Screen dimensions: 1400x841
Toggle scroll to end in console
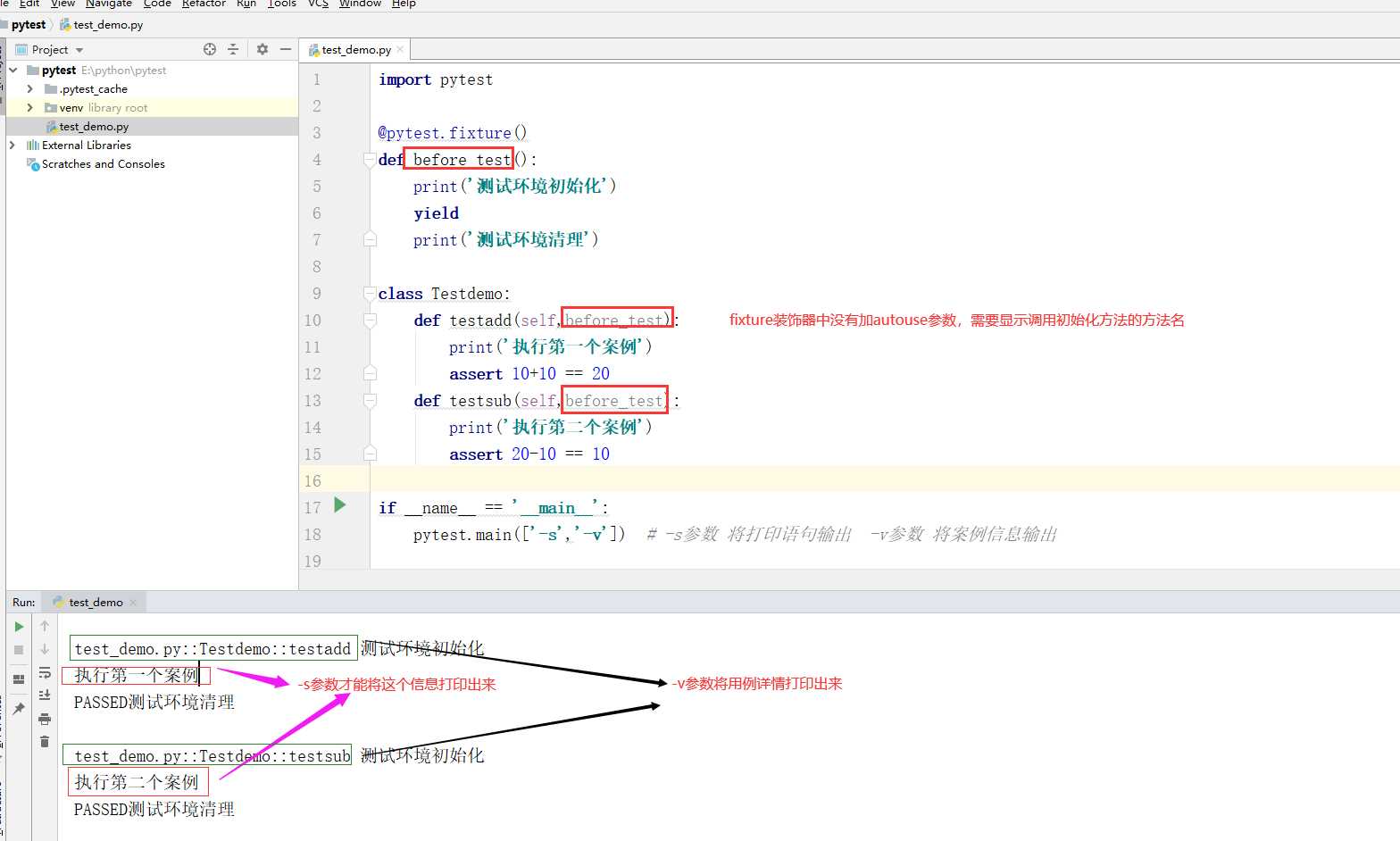pos(45,695)
